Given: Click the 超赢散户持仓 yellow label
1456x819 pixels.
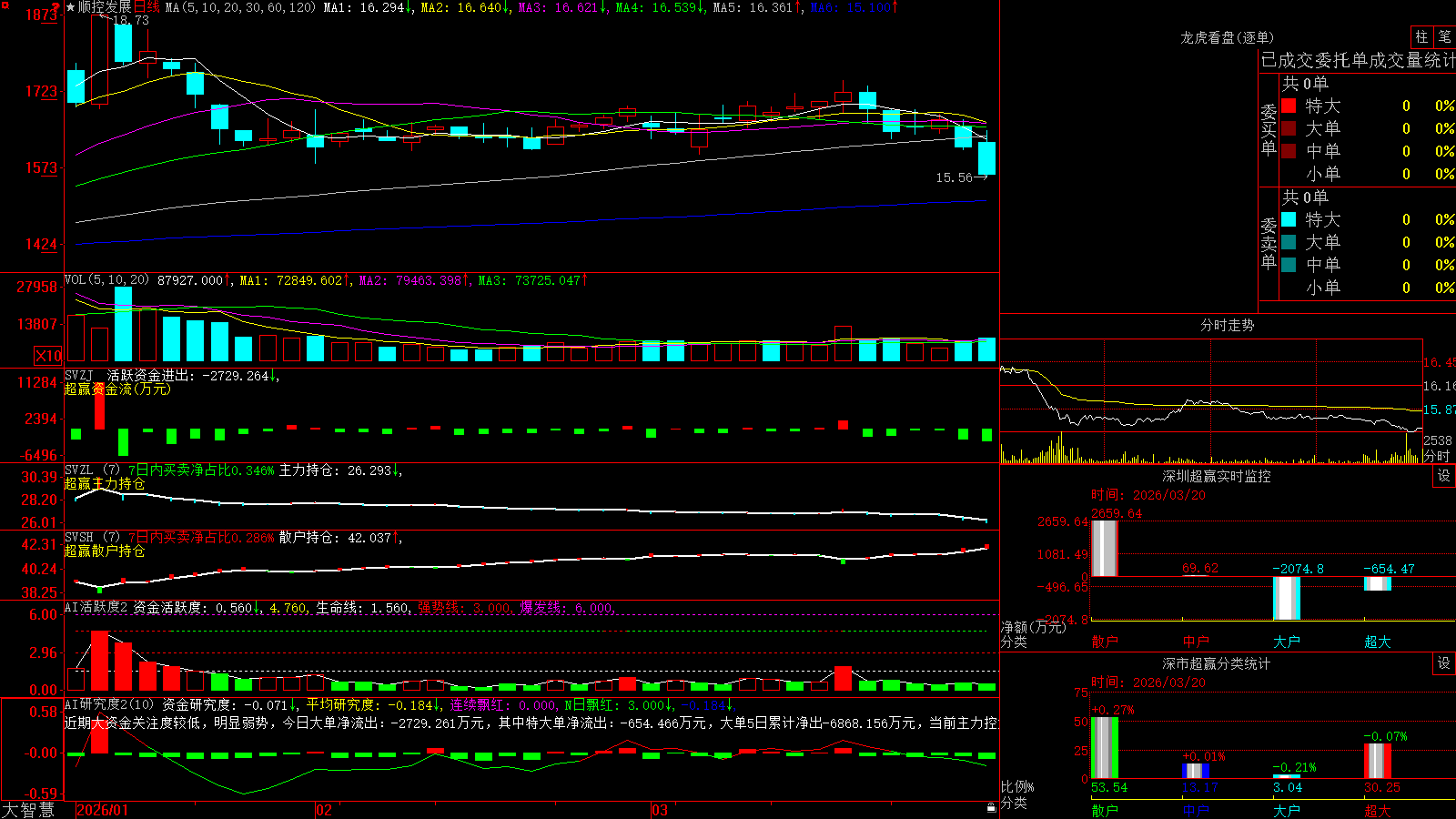Looking at the screenshot, I should coord(105,551).
